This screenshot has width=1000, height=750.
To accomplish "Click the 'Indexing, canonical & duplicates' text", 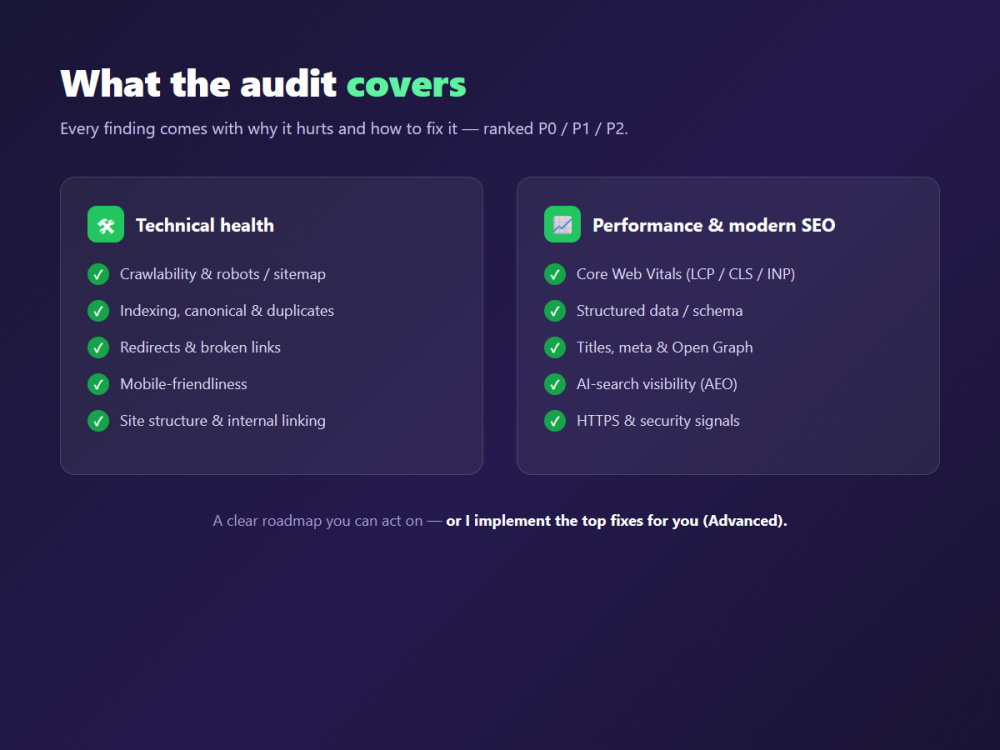I will [227, 311].
